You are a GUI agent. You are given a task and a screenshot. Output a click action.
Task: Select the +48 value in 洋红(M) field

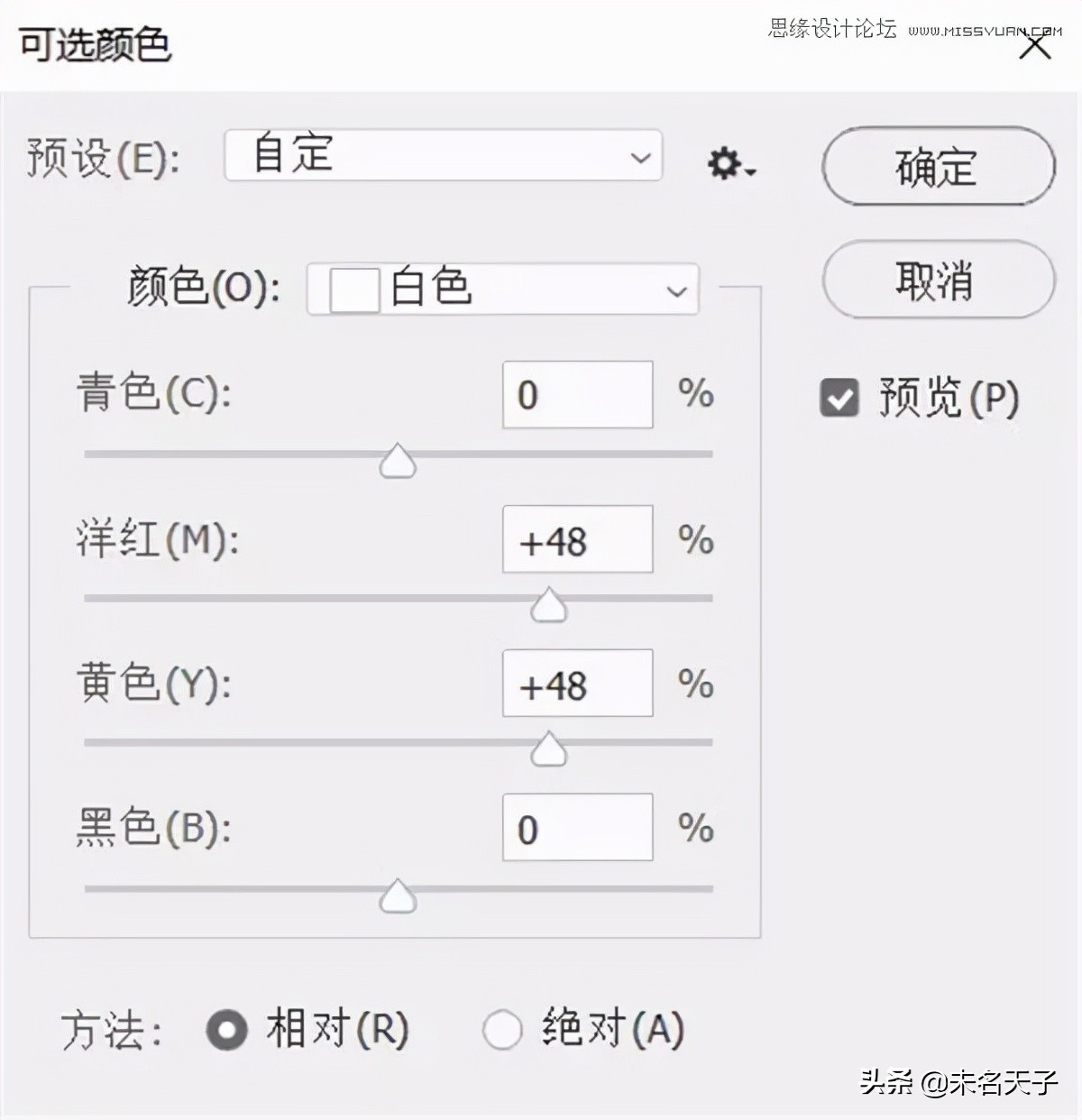[577, 539]
